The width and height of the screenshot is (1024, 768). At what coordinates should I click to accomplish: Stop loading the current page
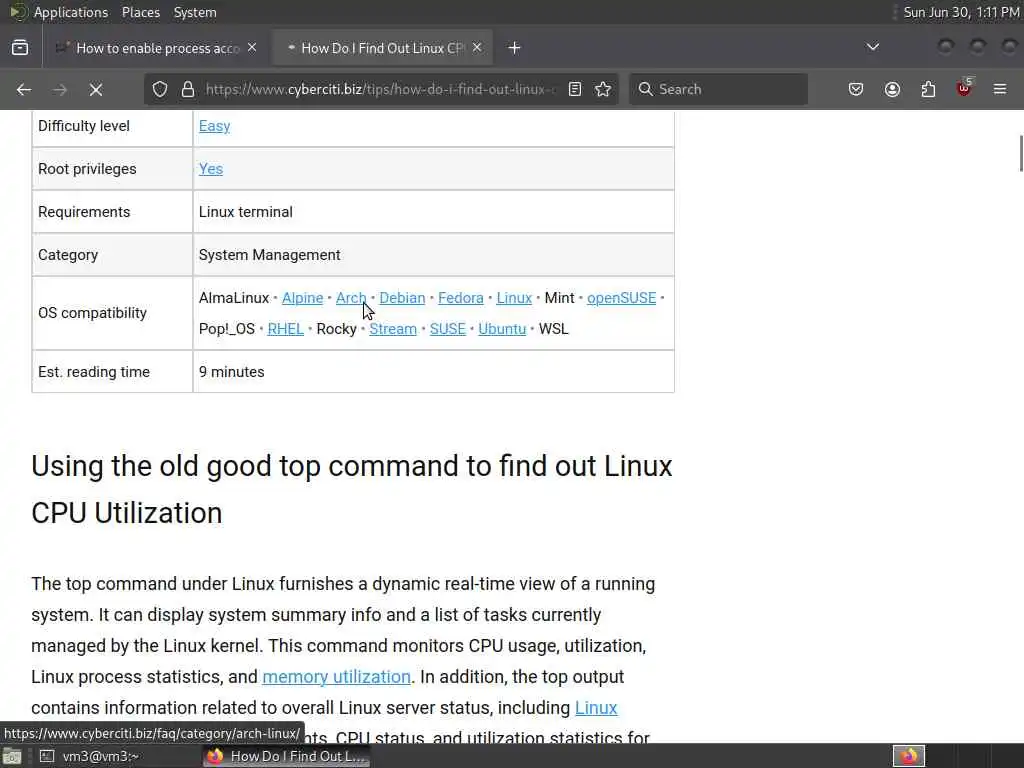96,89
